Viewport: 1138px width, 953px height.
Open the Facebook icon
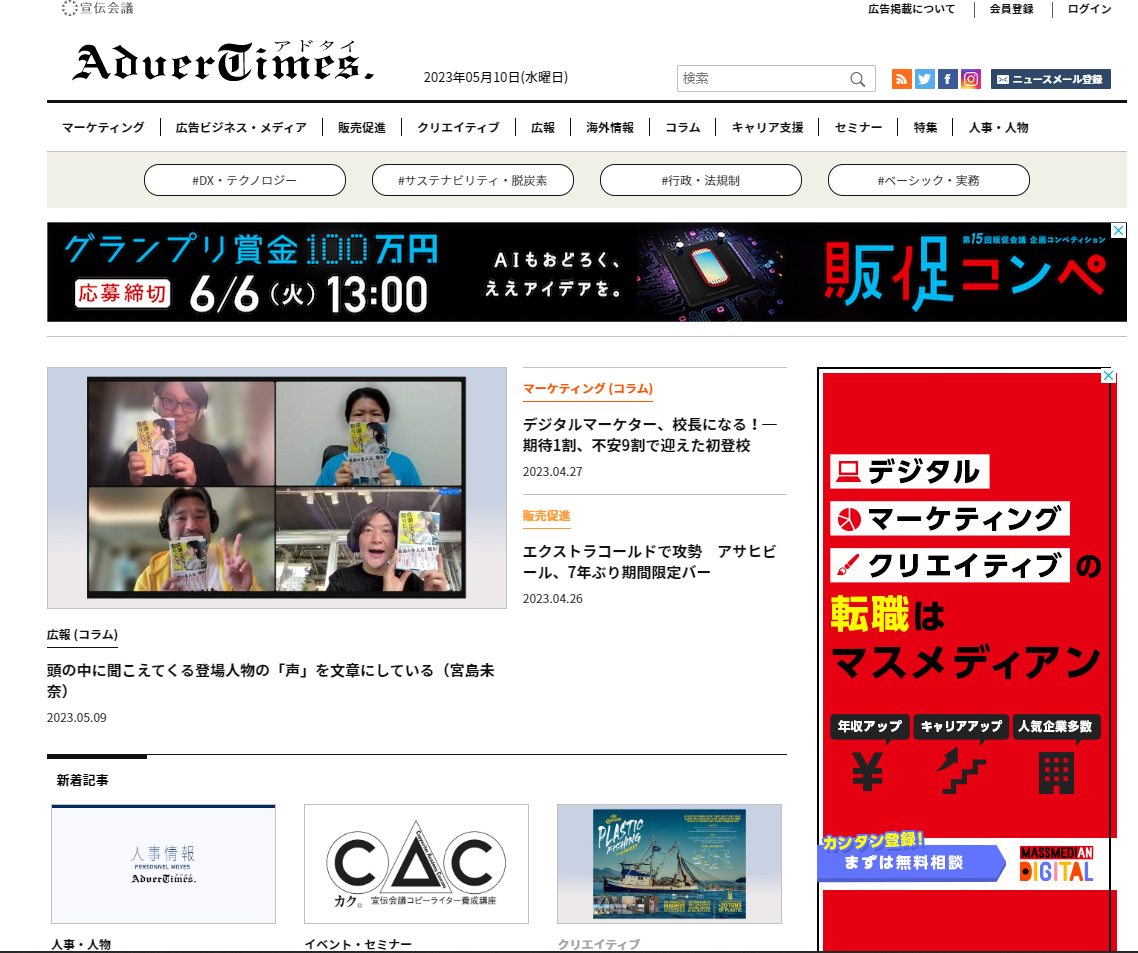[947, 78]
